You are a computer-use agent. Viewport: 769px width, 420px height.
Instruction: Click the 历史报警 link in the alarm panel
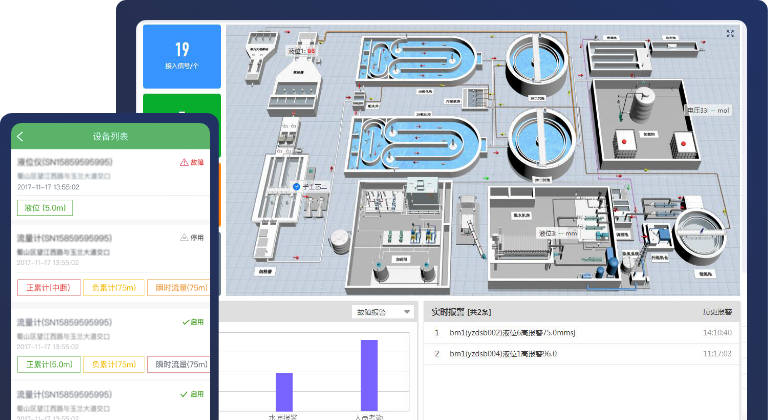[719, 312]
